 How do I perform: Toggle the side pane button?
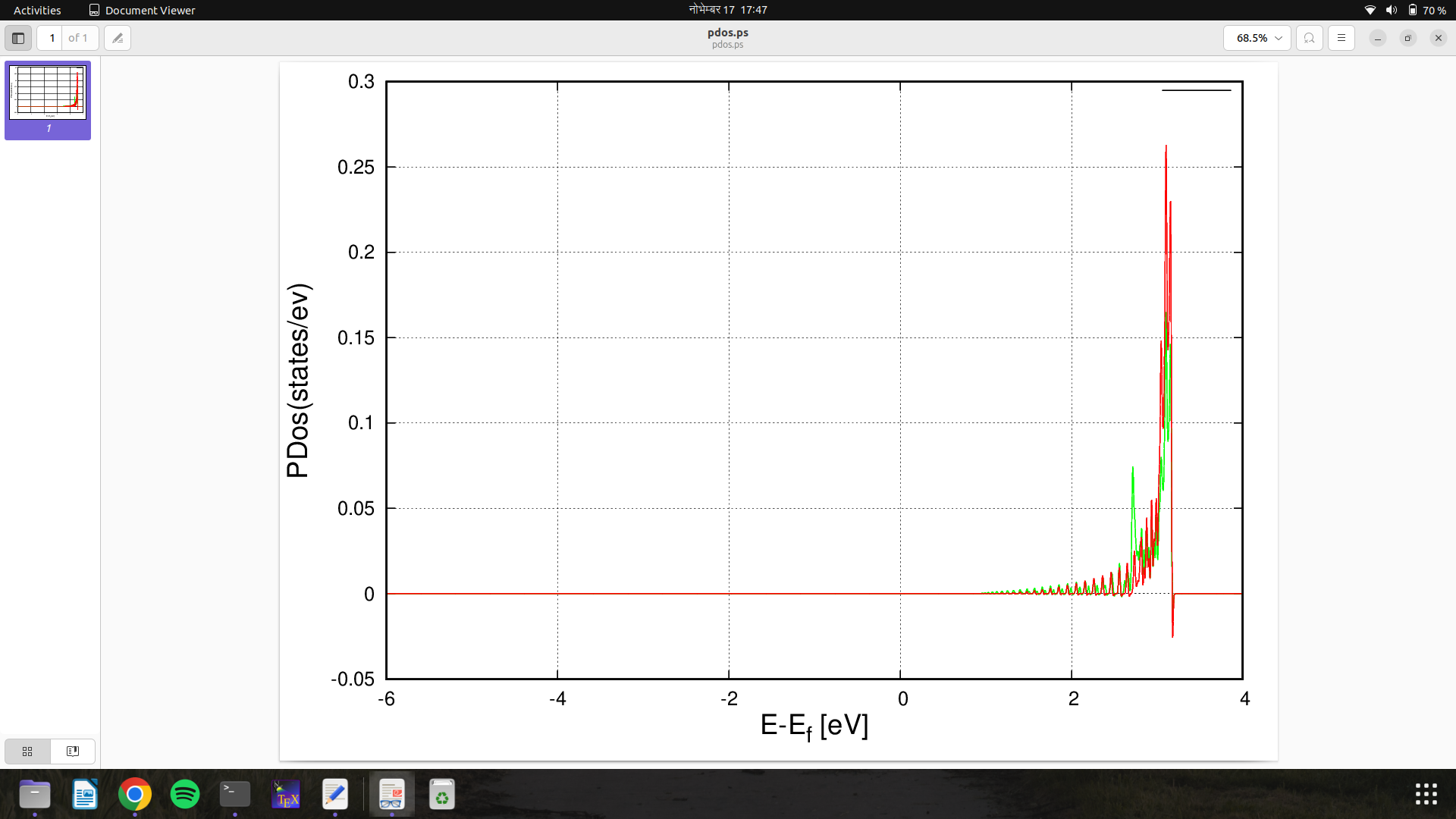click(x=18, y=38)
